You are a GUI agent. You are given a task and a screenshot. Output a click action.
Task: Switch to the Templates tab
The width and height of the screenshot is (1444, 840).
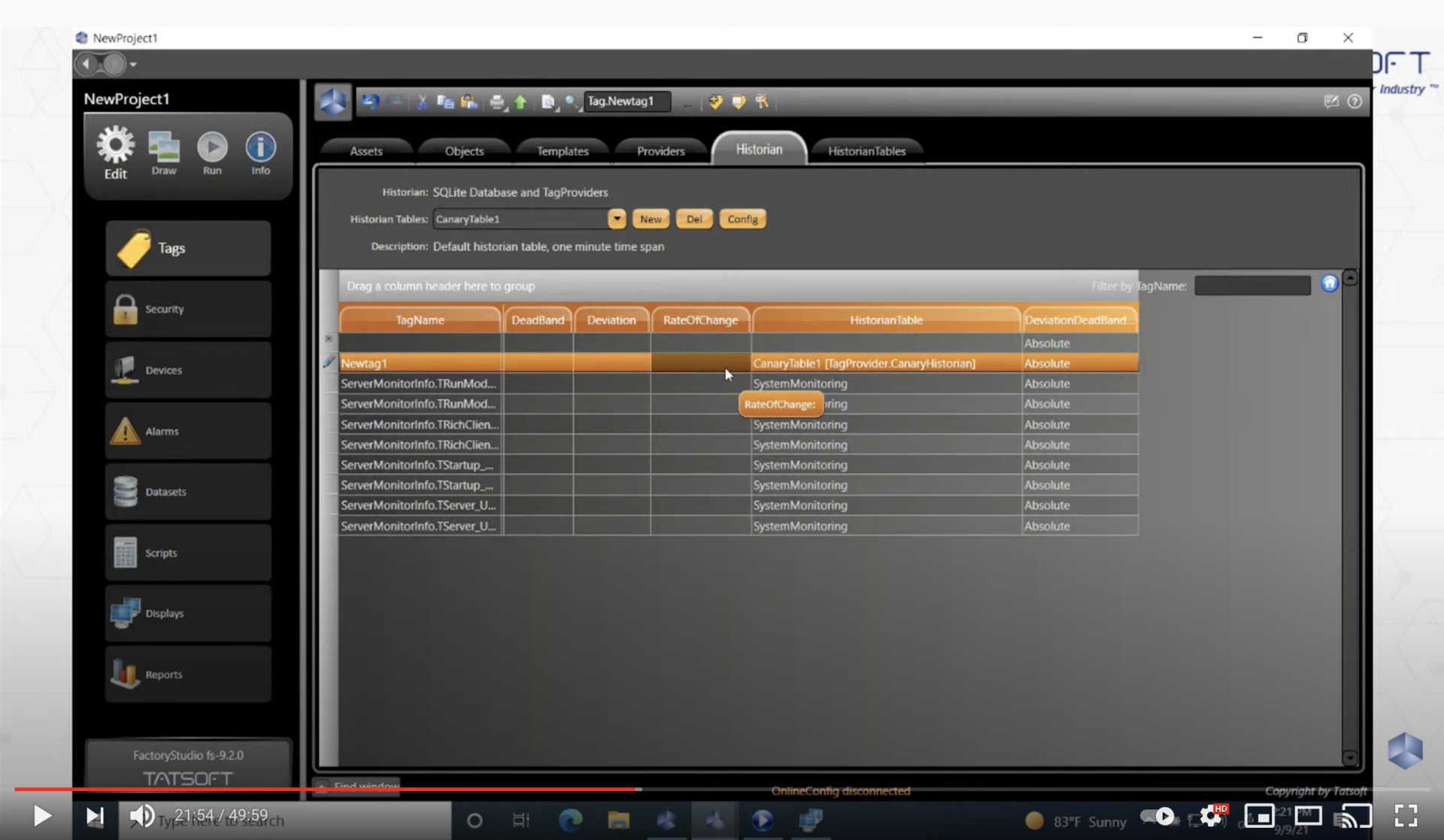(x=563, y=151)
